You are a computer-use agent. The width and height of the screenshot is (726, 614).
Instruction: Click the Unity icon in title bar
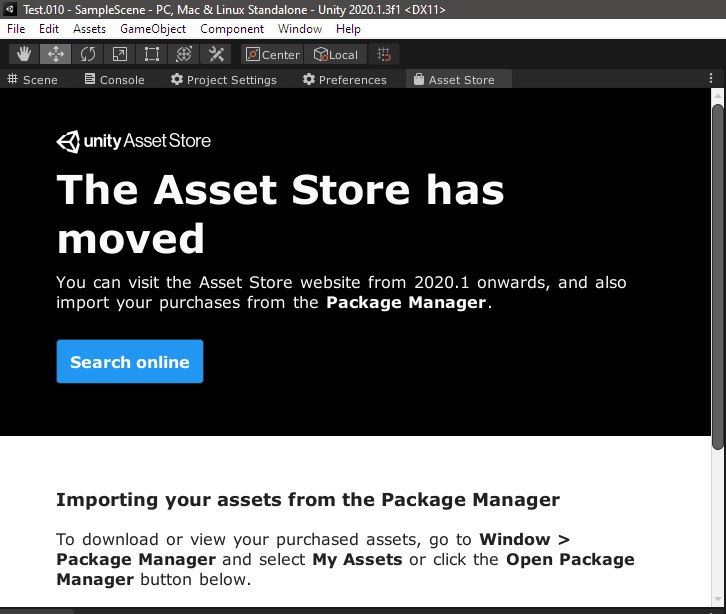coord(10,9)
